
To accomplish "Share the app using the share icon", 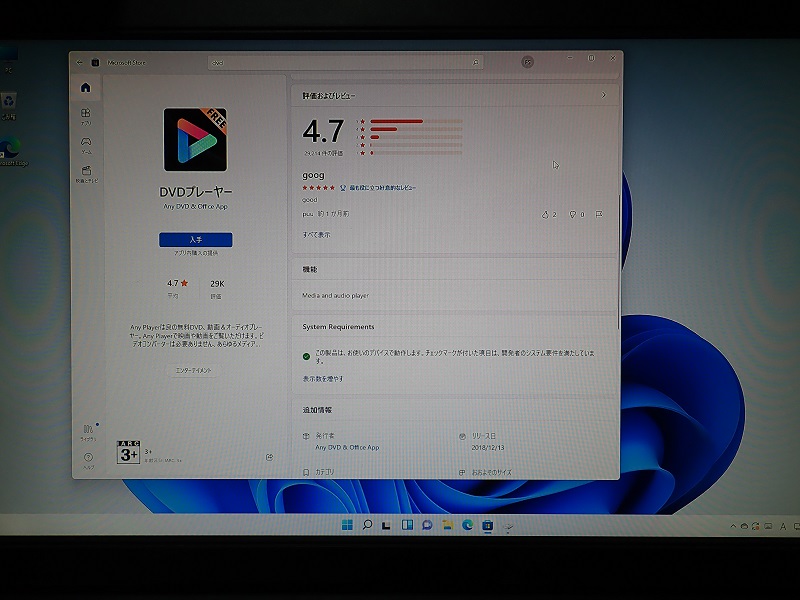I will (x=270, y=457).
